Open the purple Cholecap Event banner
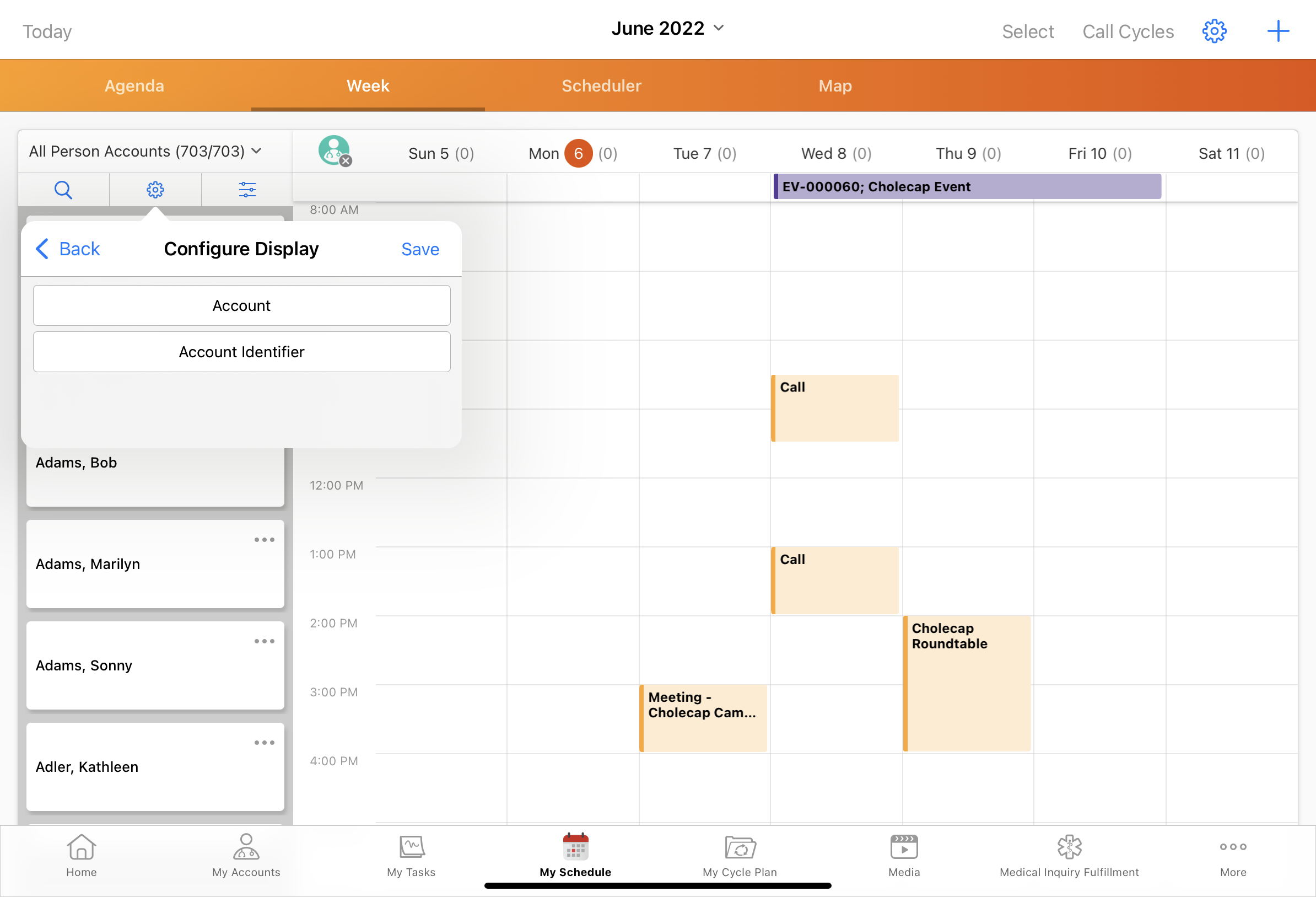Screen dimensions: 1316x897 point(967,186)
